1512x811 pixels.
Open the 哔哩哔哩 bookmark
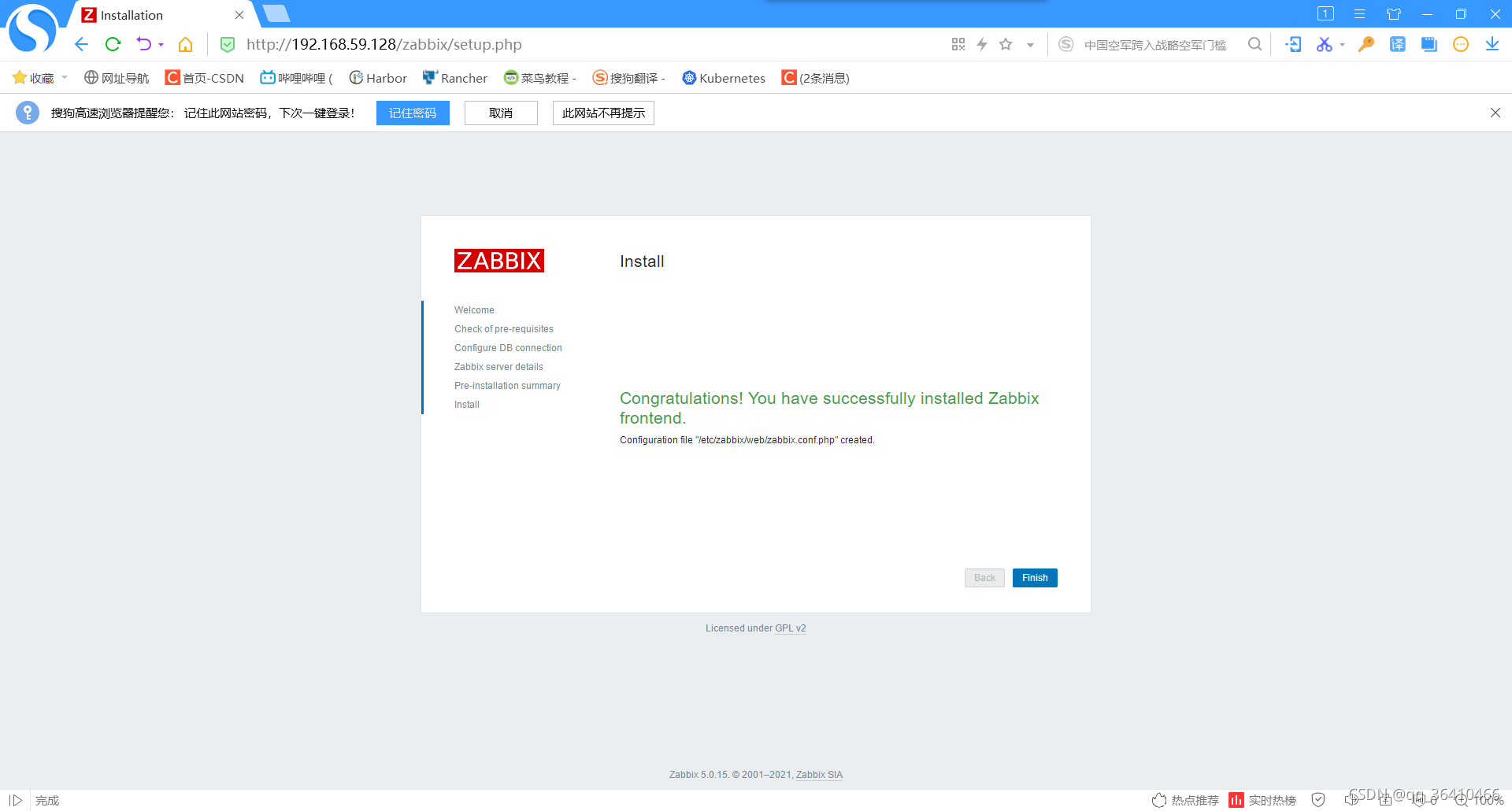tap(296, 78)
